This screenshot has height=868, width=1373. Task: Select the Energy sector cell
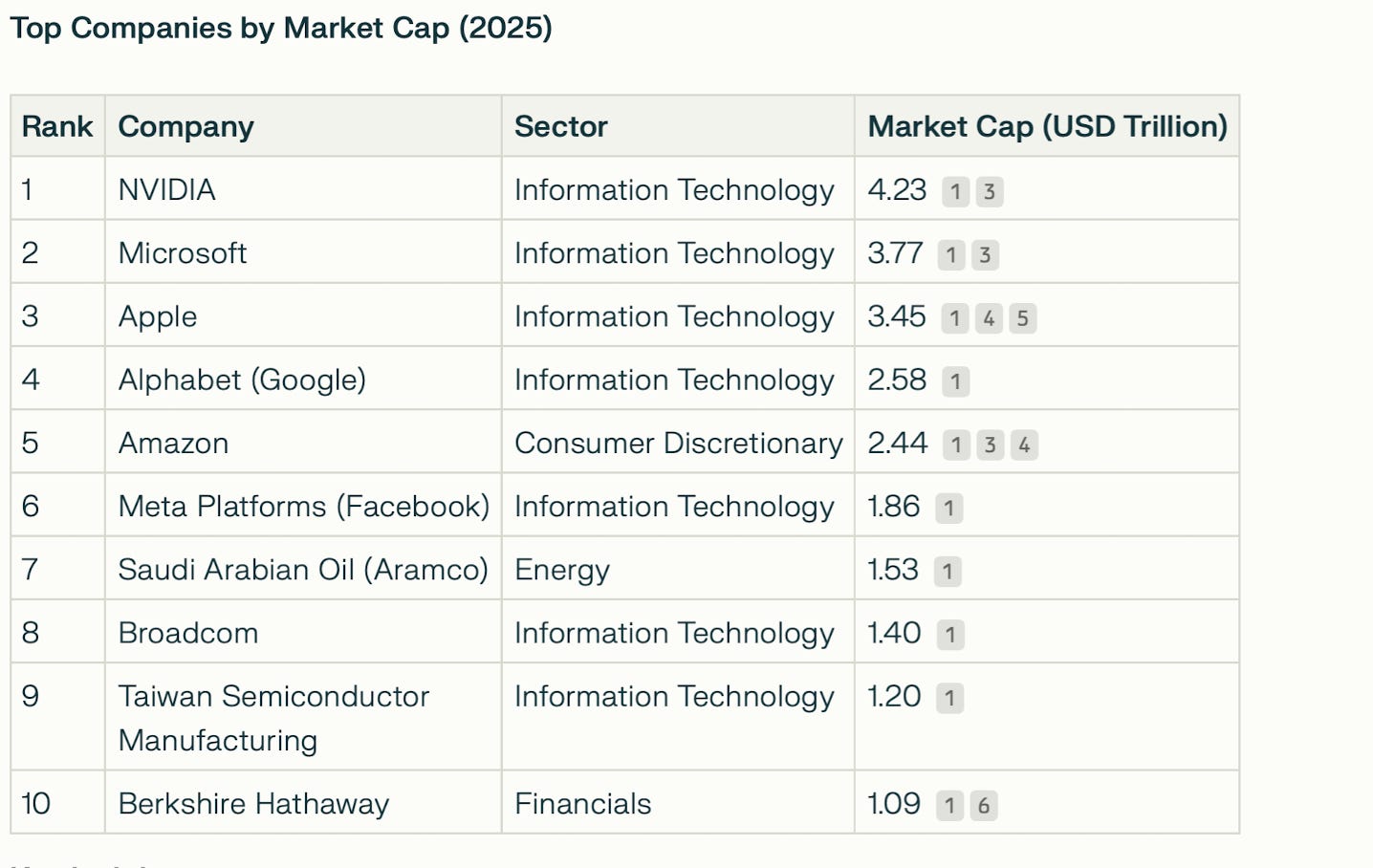(562, 570)
